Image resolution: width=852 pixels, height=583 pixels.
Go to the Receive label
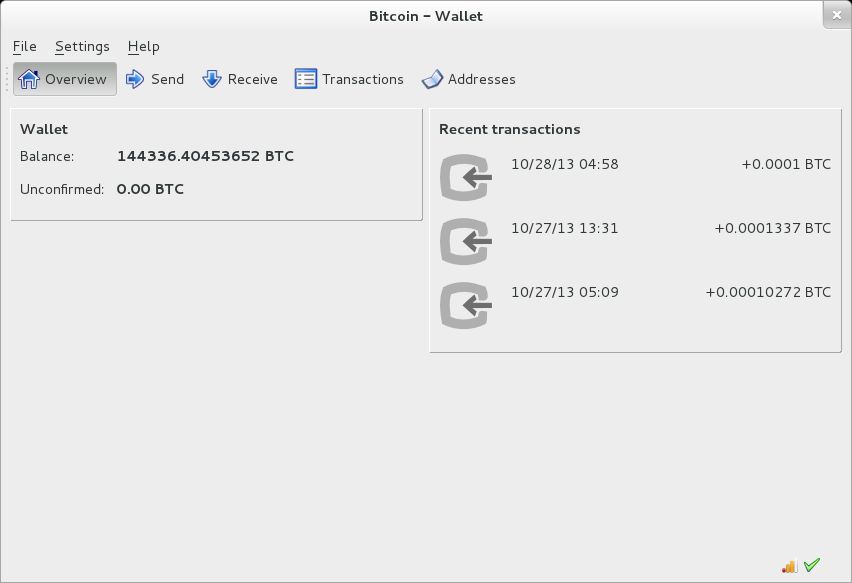point(253,79)
